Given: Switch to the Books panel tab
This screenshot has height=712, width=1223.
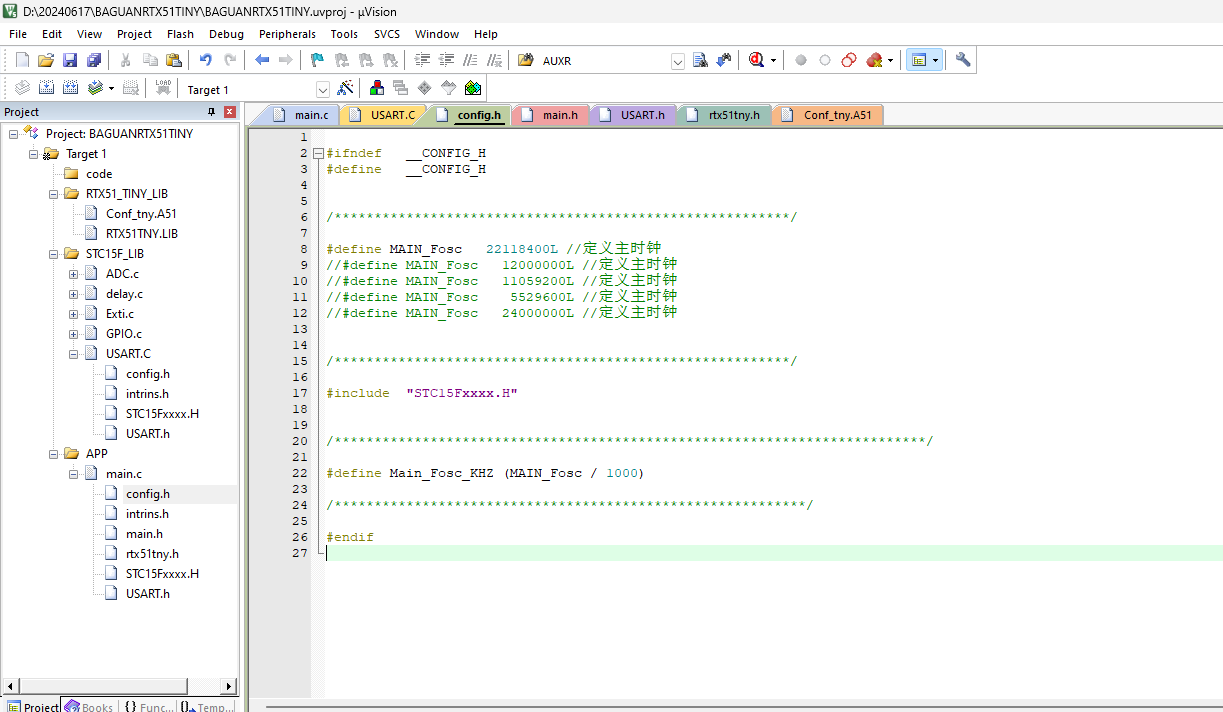Looking at the screenshot, I should coord(88,706).
